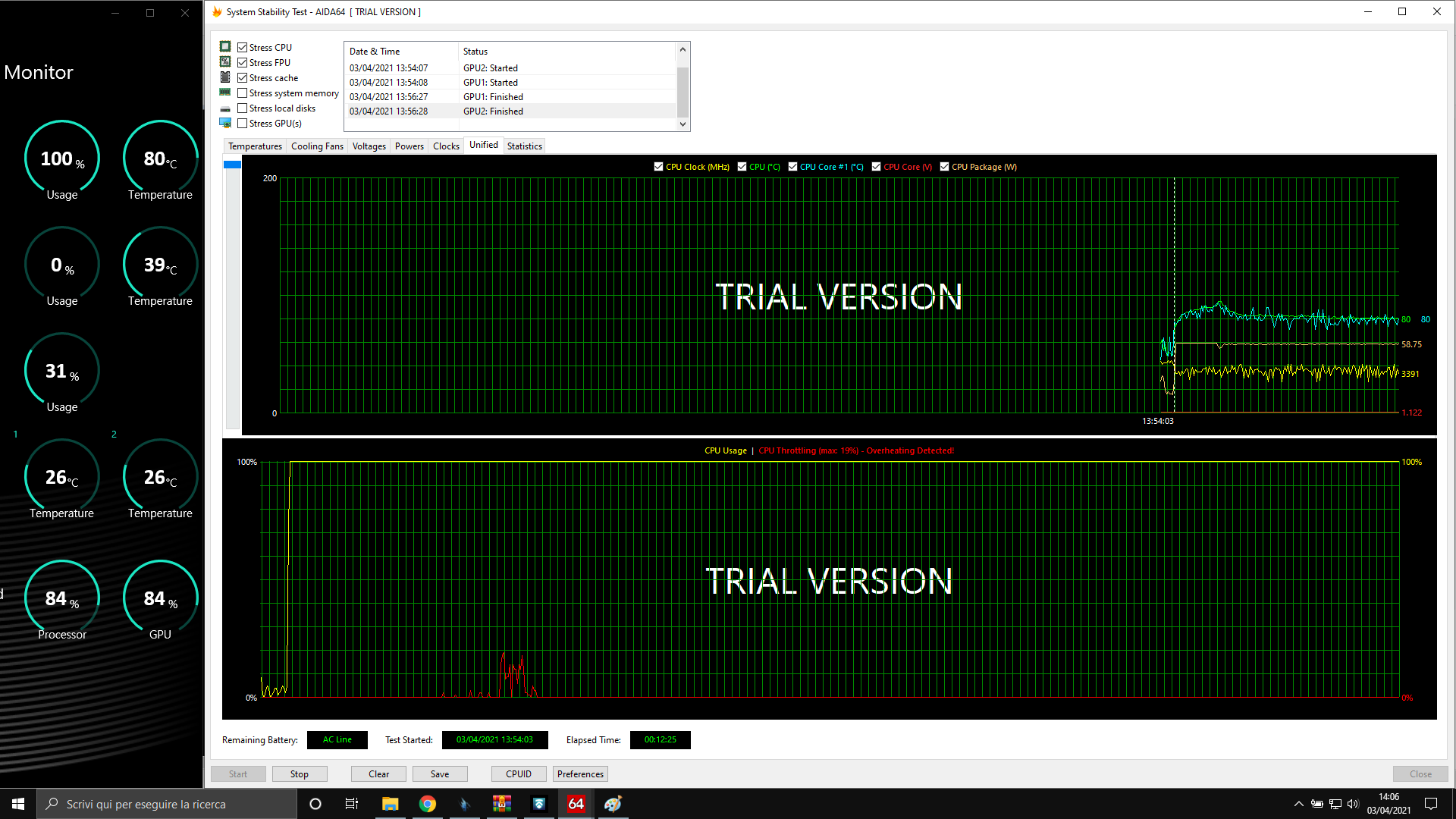Viewport: 1456px width, 819px height.
Task: Open File Explorer from the taskbar
Action: 390,804
